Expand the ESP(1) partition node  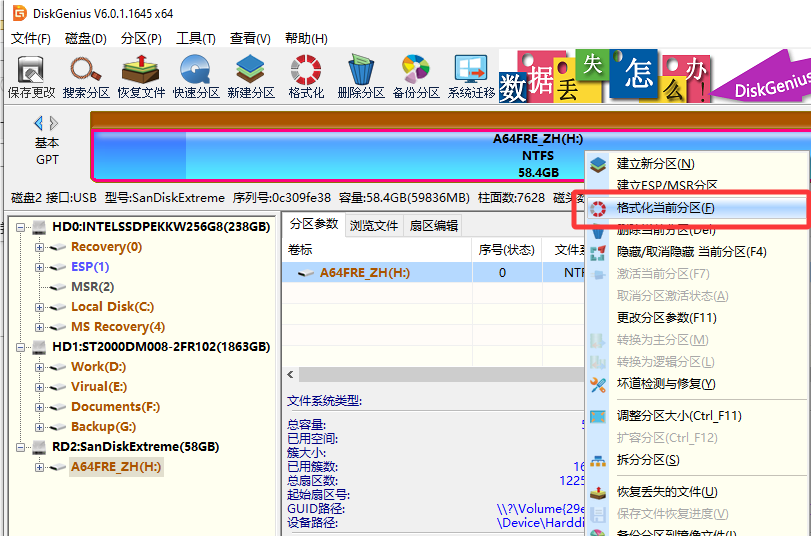39,267
